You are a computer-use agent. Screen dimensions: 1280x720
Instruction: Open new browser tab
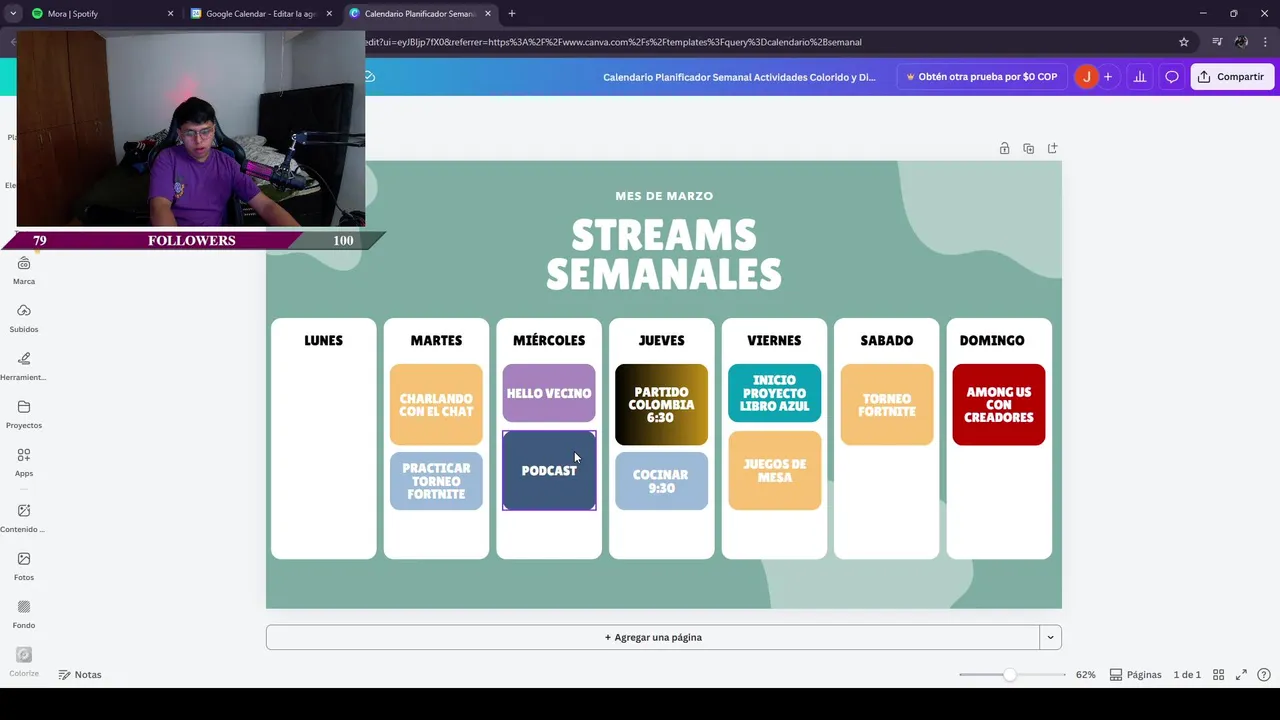click(x=512, y=14)
